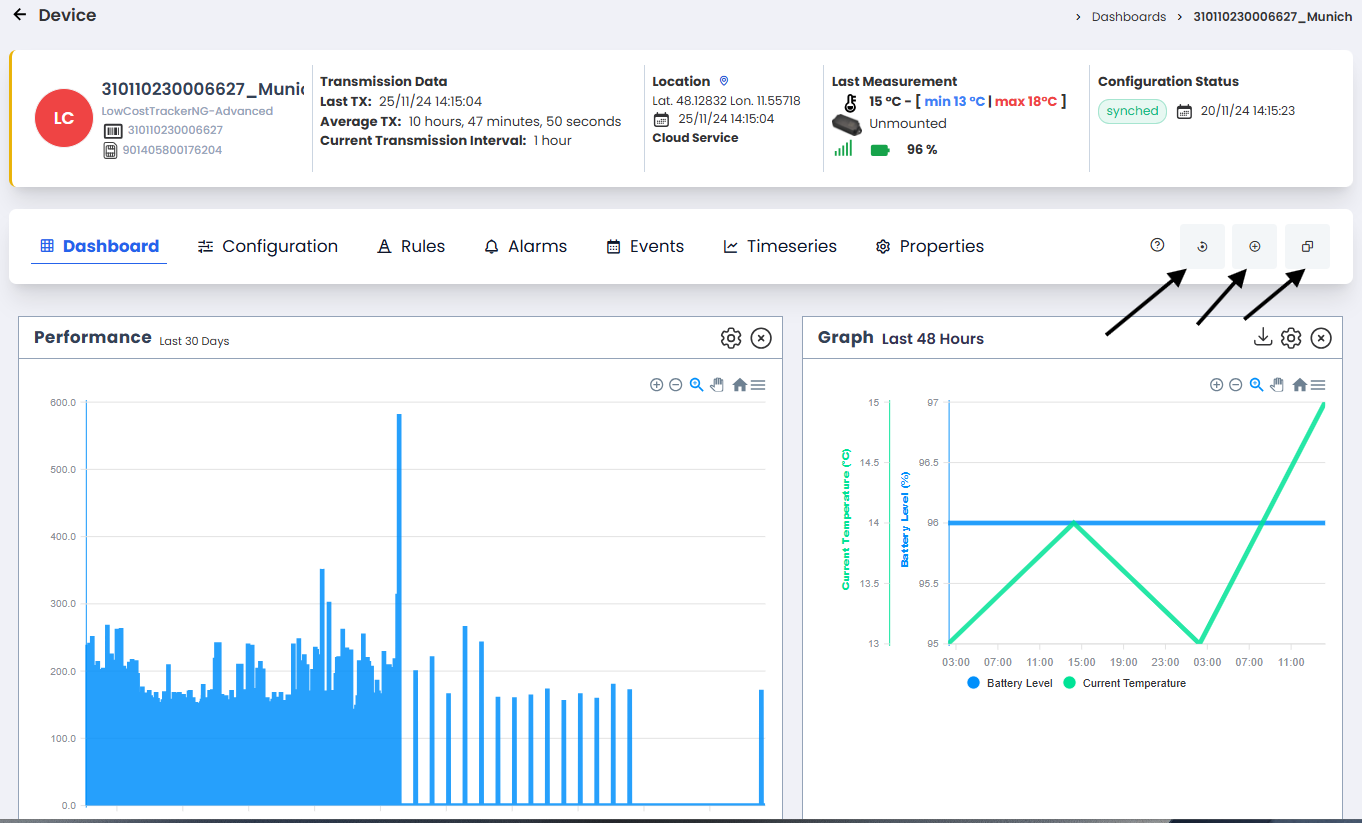This screenshot has height=823, width=1362.
Task: Click the reset dashboard circular arrow button
Action: tap(1202, 246)
